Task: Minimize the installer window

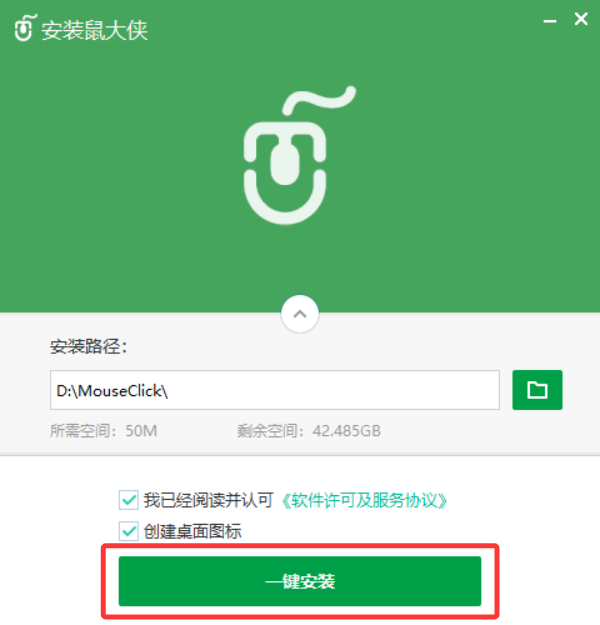Action: coord(550,21)
